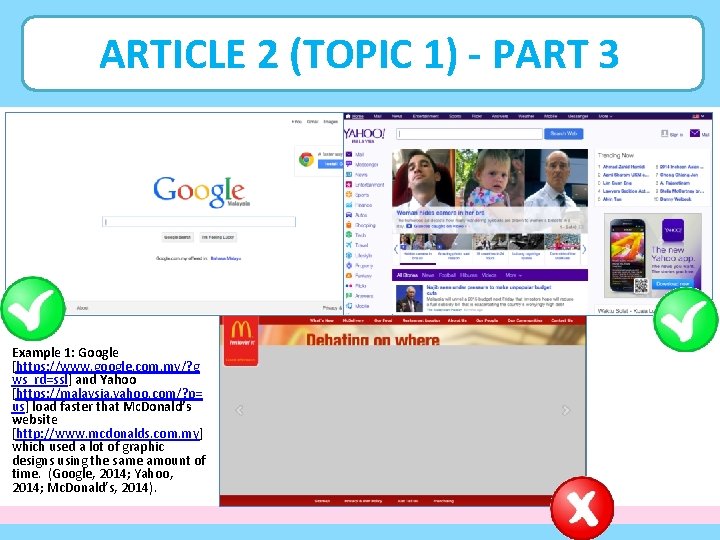Open Entertainment icon in Yahoo sidebar
The image size is (720, 540).
(349, 185)
